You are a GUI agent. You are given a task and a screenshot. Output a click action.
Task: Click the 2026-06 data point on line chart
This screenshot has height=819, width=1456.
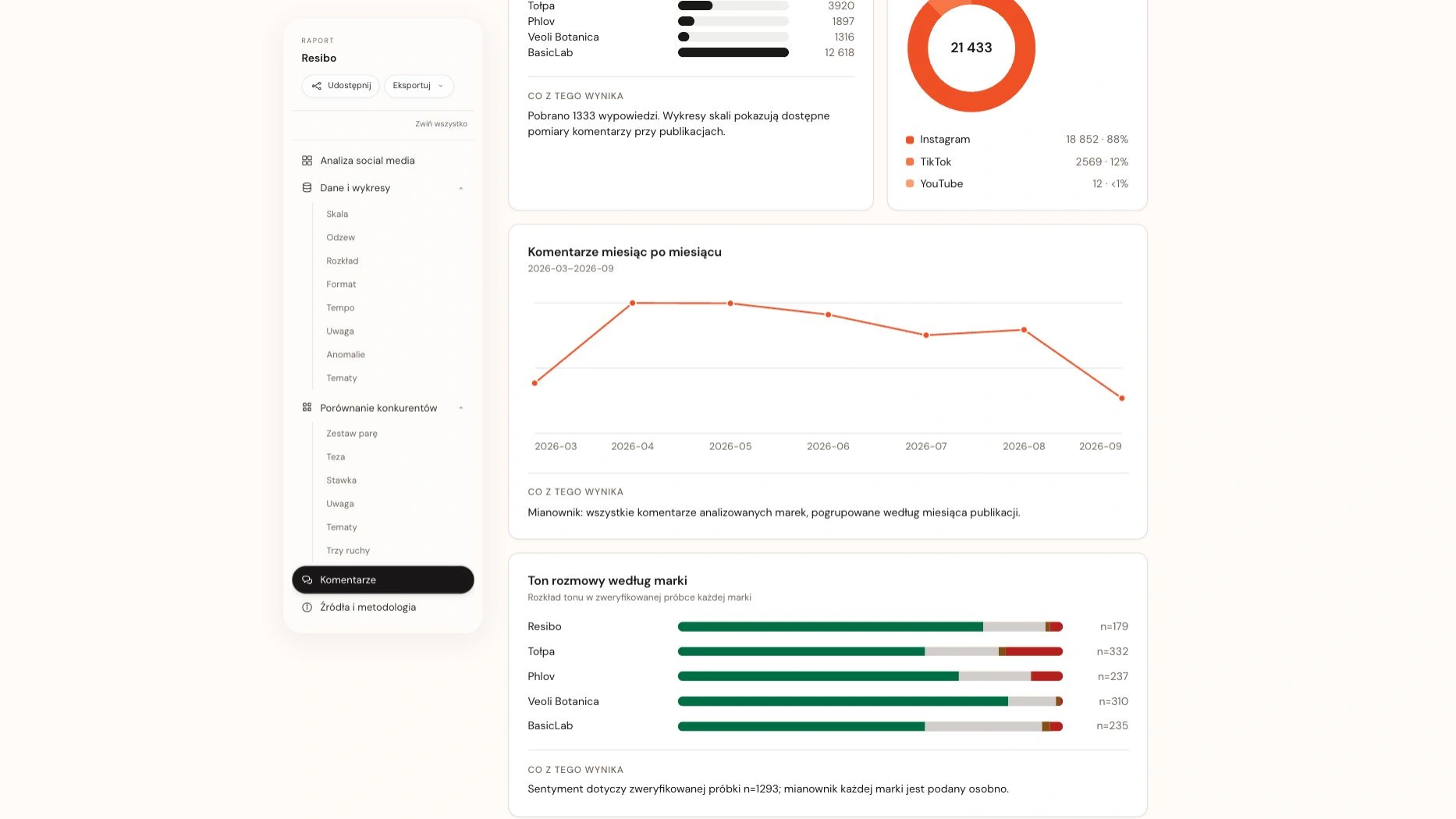[x=829, y=315]
